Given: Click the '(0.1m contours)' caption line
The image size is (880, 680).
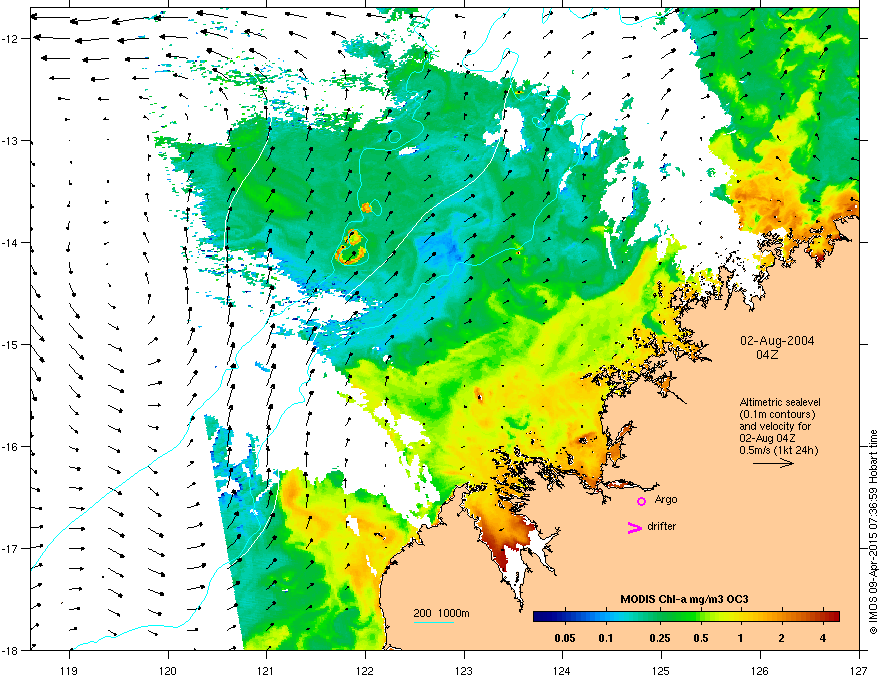Looking at the screenshot, I should coord(777,415).
